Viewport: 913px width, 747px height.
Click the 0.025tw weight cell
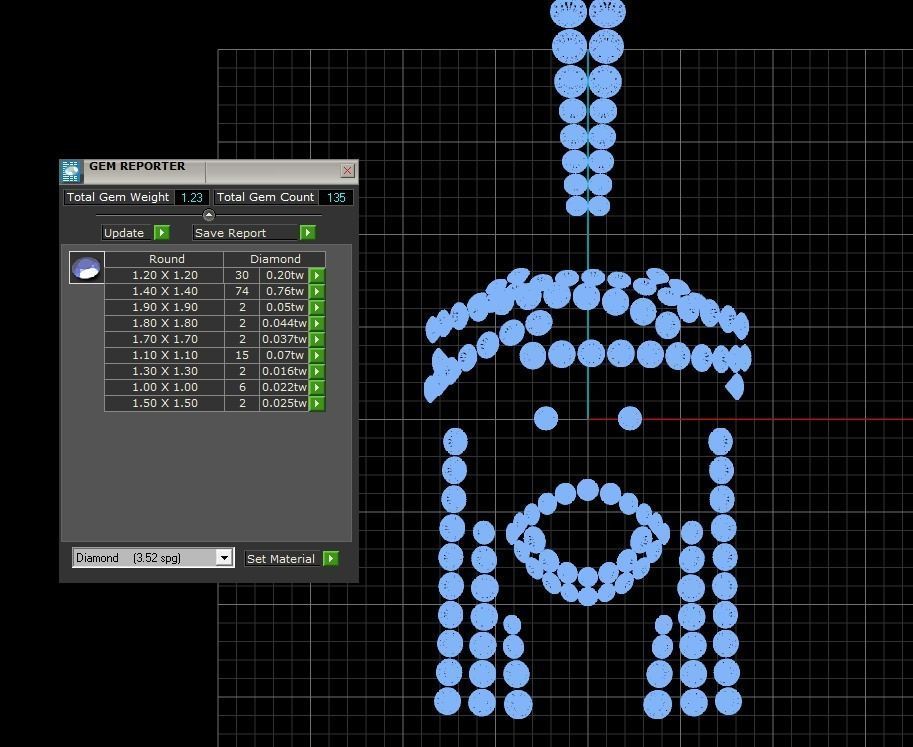[284, 403]
